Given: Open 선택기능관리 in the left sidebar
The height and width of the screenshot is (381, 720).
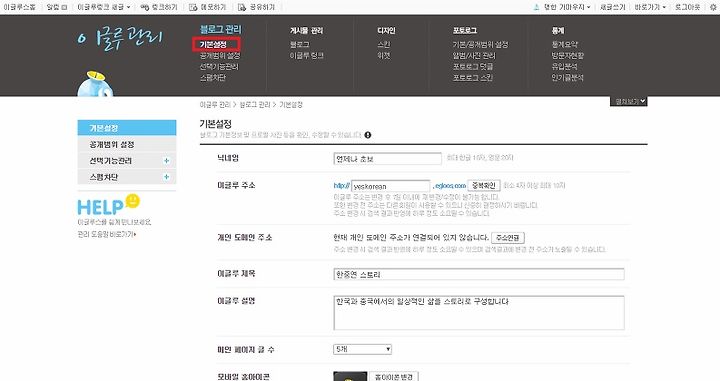Looking at the screenshot, I should 111,161.
